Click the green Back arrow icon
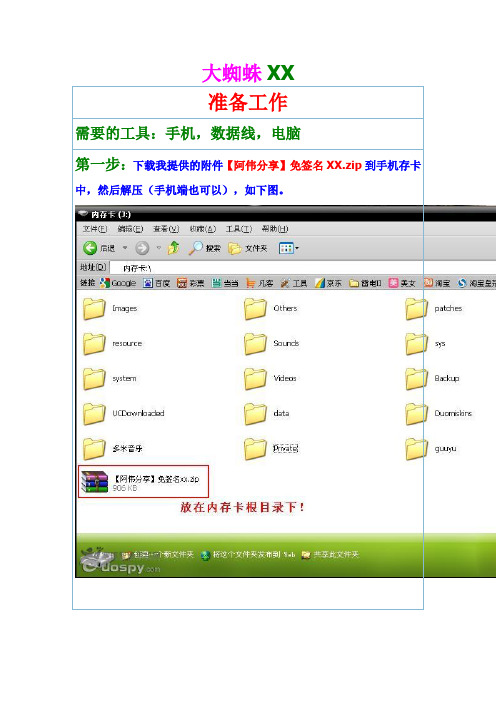 (90, 248)
